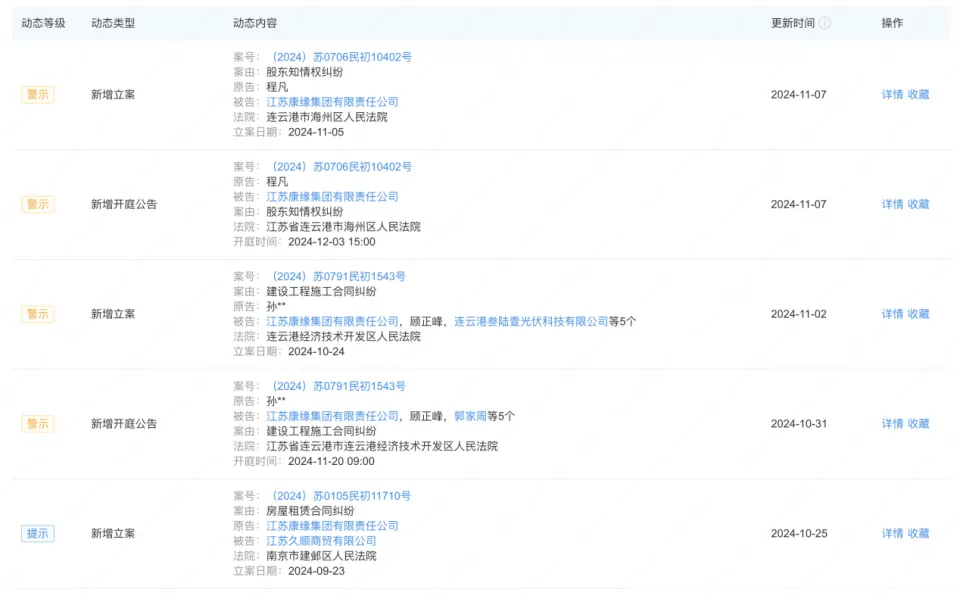The height and width of the screenshot is (596, 960).
Task: Open 详情 for the 2024-10-25 row
Action: pyautogui.click(x=892, y=534)
